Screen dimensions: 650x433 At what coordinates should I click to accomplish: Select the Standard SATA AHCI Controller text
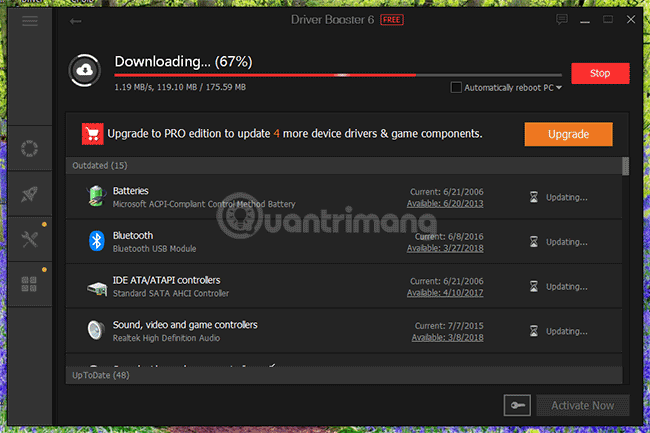pos(171,293)
